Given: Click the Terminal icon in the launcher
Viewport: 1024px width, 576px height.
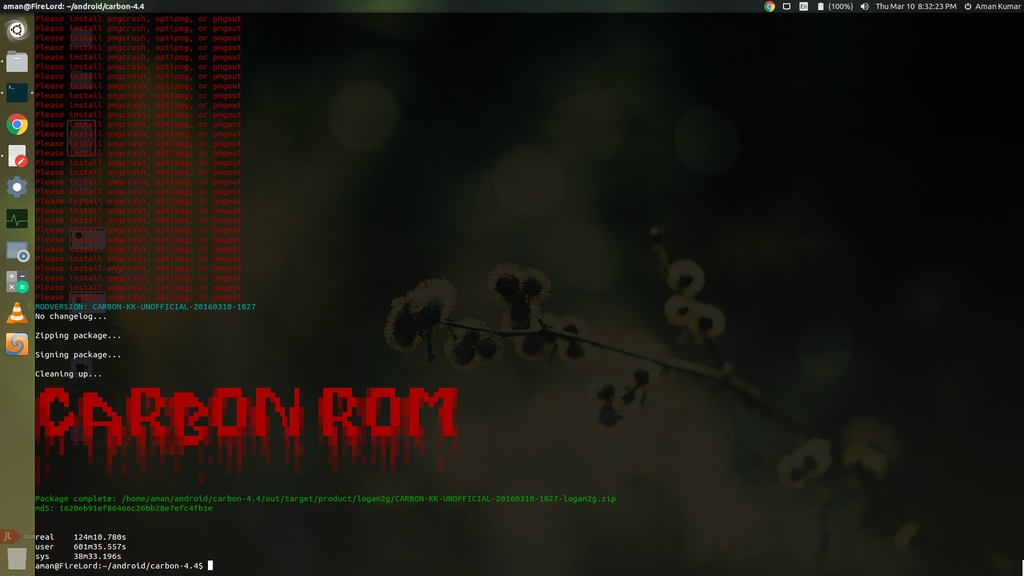Looking at the screenshot, I should 16,93.
